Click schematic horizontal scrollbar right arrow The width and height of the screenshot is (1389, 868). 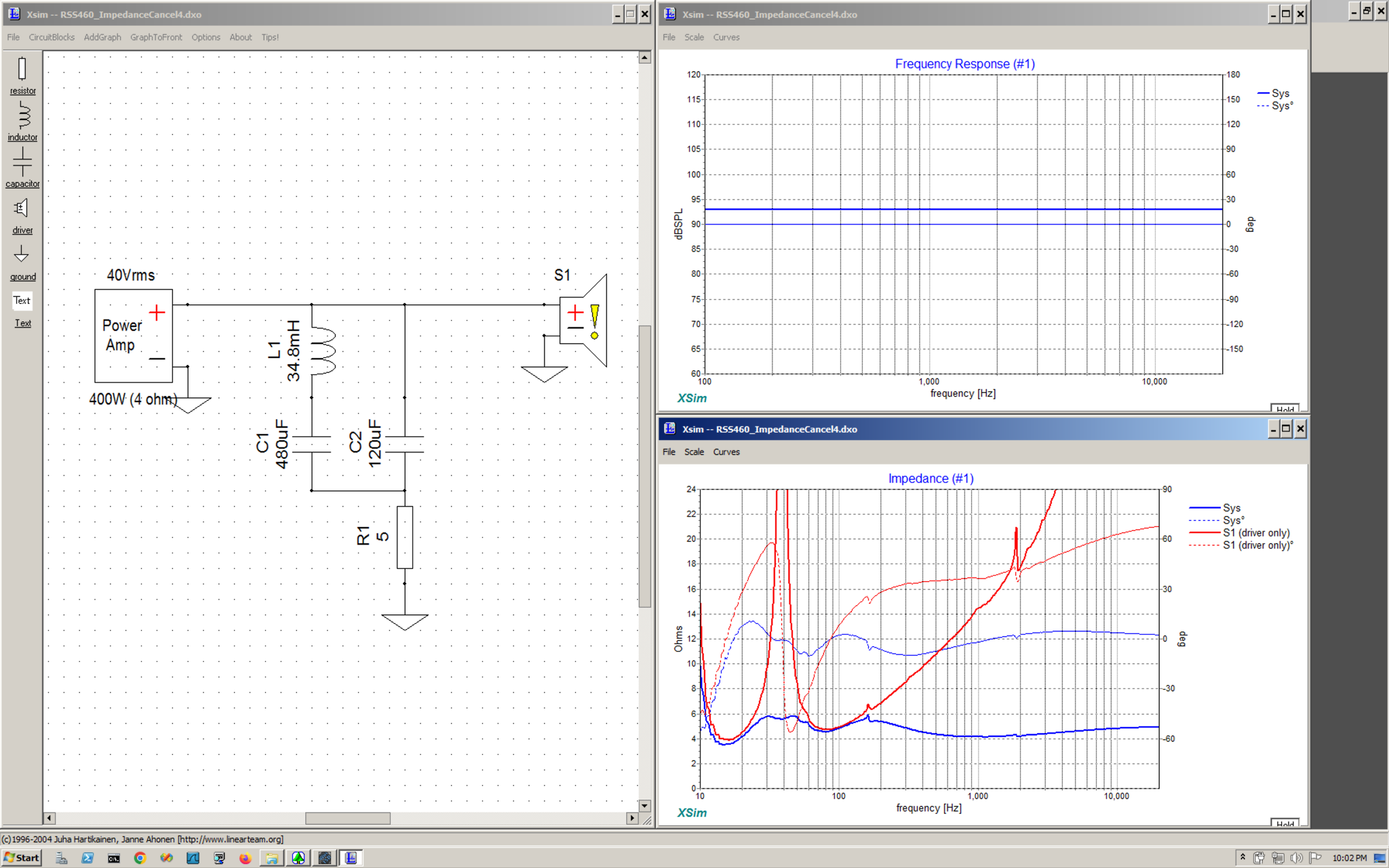pyautogui.click(x=632, y=818)
